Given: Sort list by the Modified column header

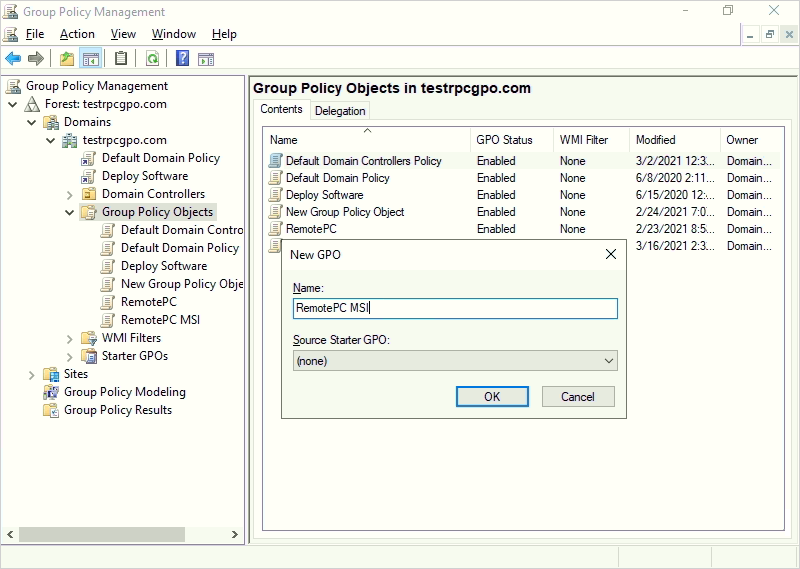Looking at the screenshot, I should pos(656,140).
